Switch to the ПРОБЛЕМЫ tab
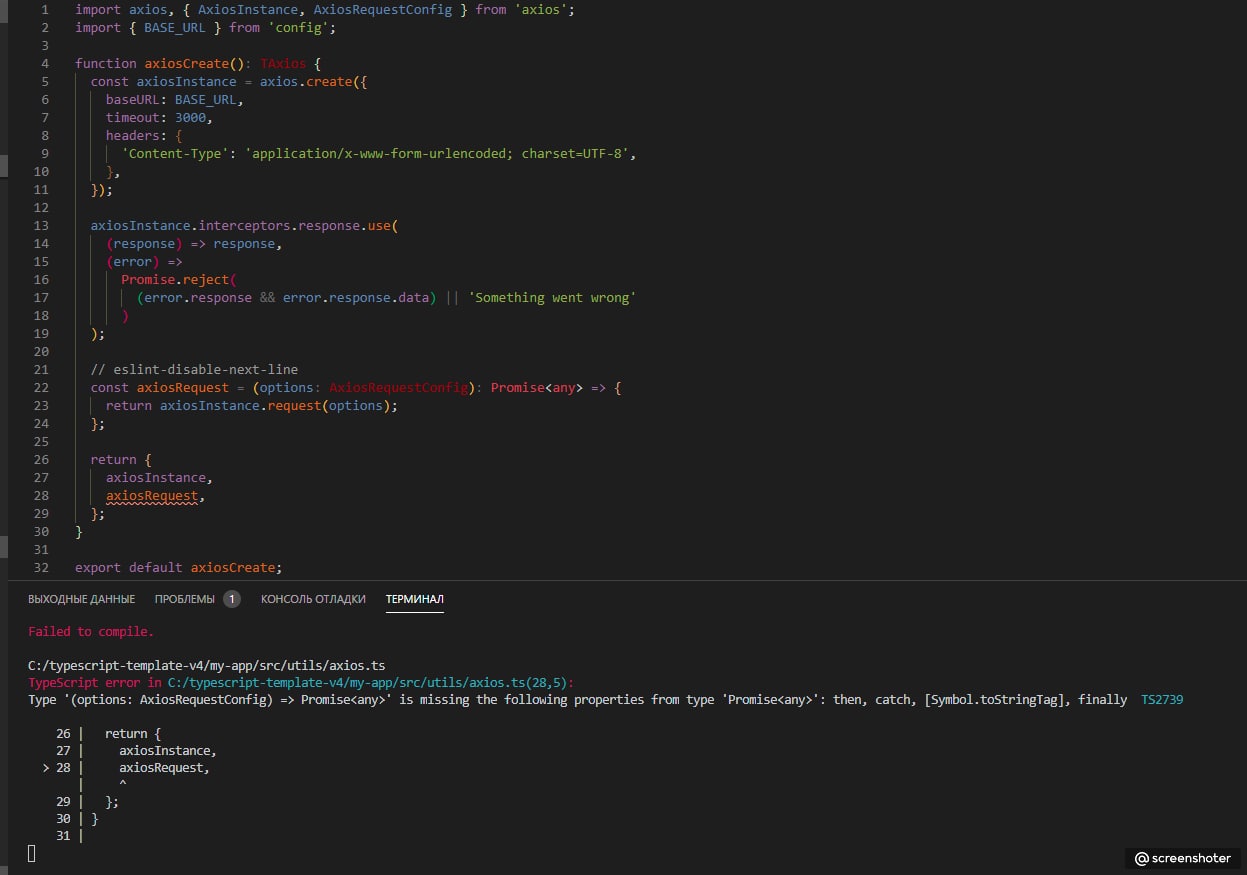The image size is (1247, 875). tap(184, 599)
